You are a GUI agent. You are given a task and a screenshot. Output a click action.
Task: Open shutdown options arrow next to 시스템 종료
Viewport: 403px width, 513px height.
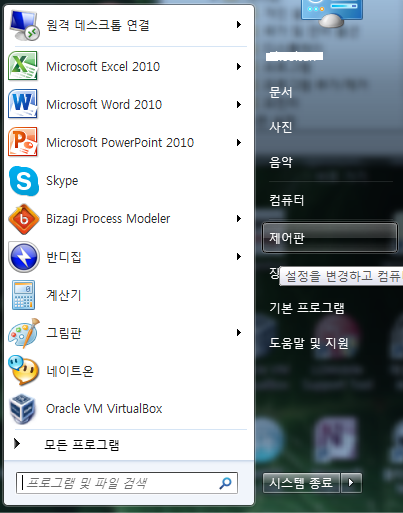[x=351, y=482]
